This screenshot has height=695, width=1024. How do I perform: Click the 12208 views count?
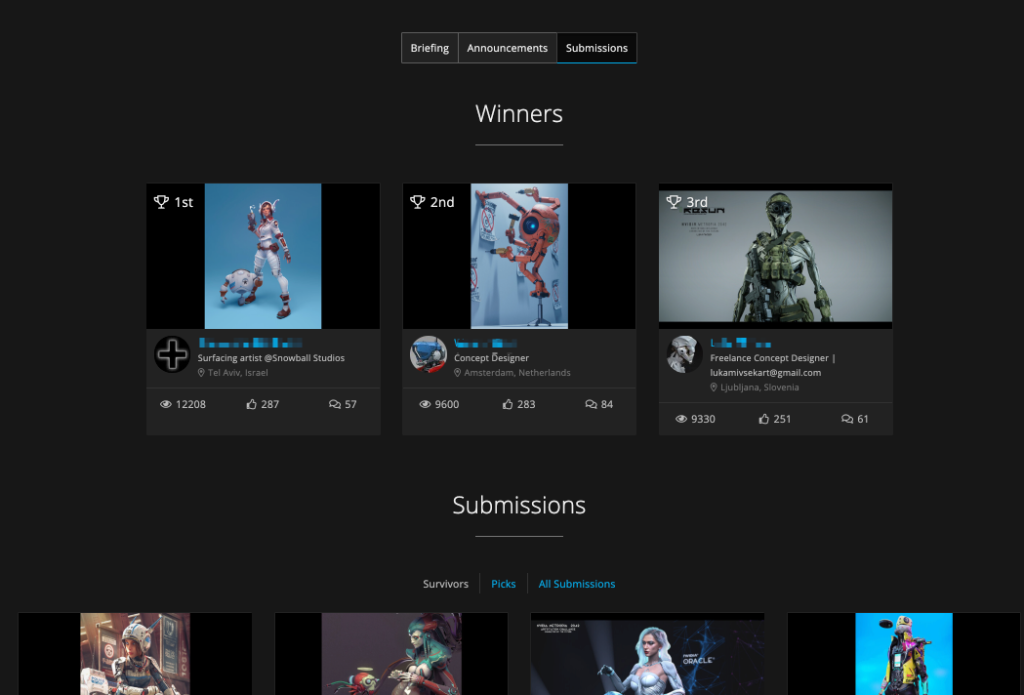coord(191,404)
